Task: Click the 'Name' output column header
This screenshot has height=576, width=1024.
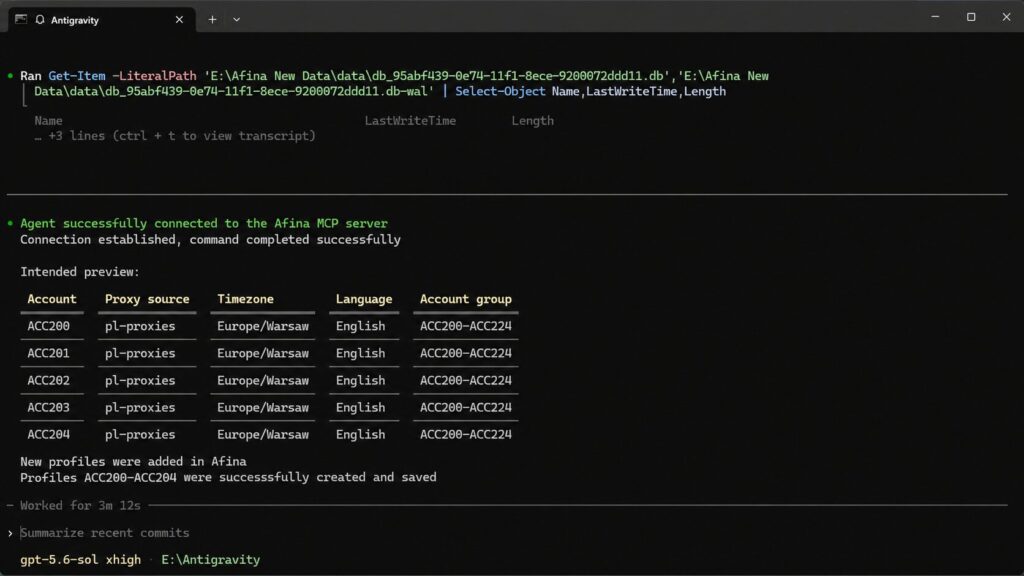Action: (48, 121)
